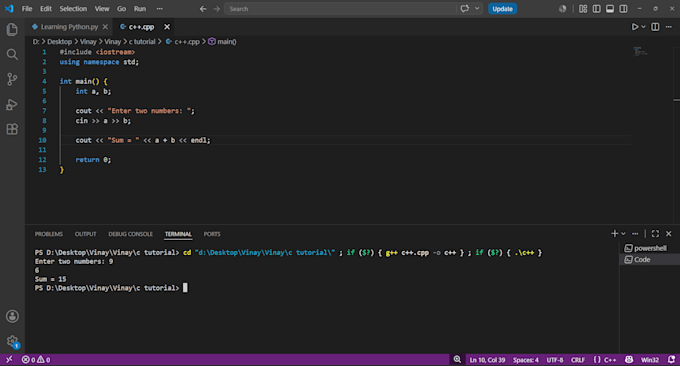Open the Selection menu
This screenshot has width=680, height=366.
73,9
